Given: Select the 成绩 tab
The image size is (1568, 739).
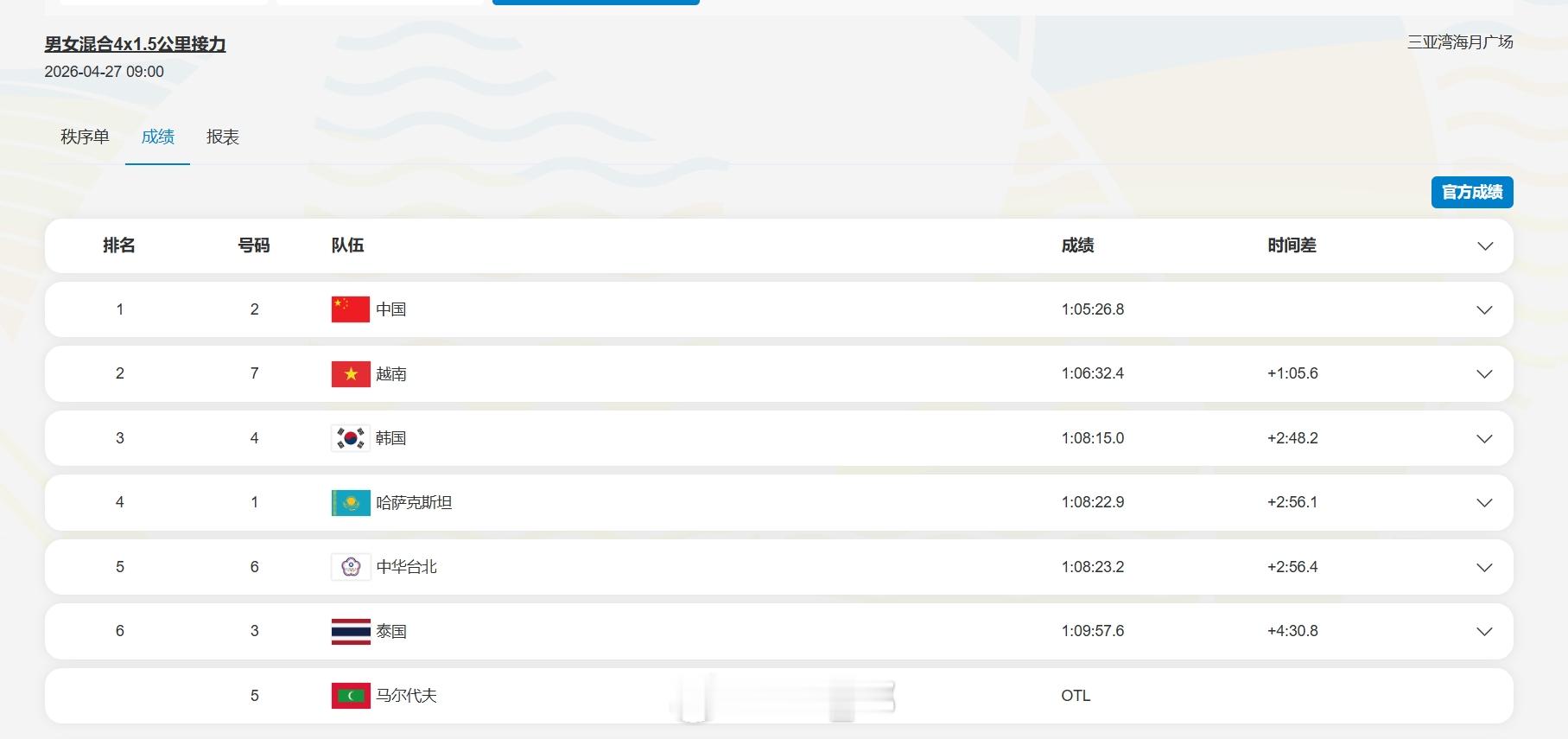Looking at the screenshot, I should [158, 137].
